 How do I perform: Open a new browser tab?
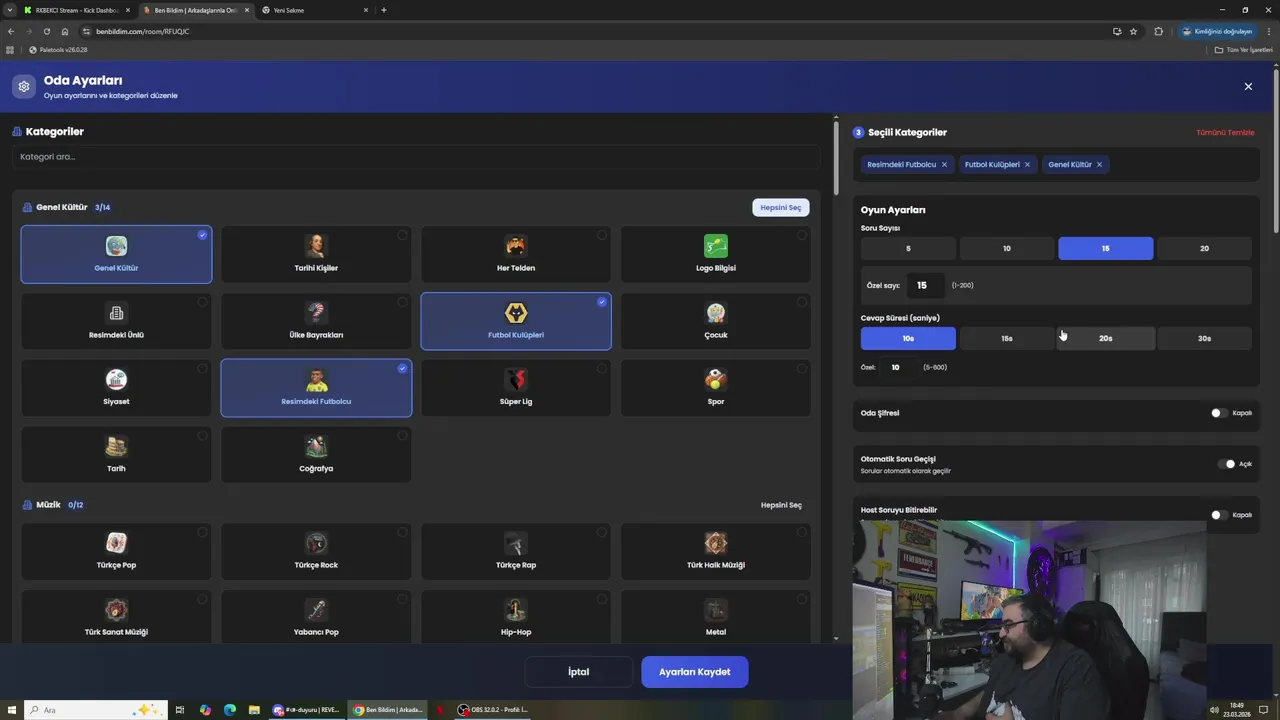[384, 10]
